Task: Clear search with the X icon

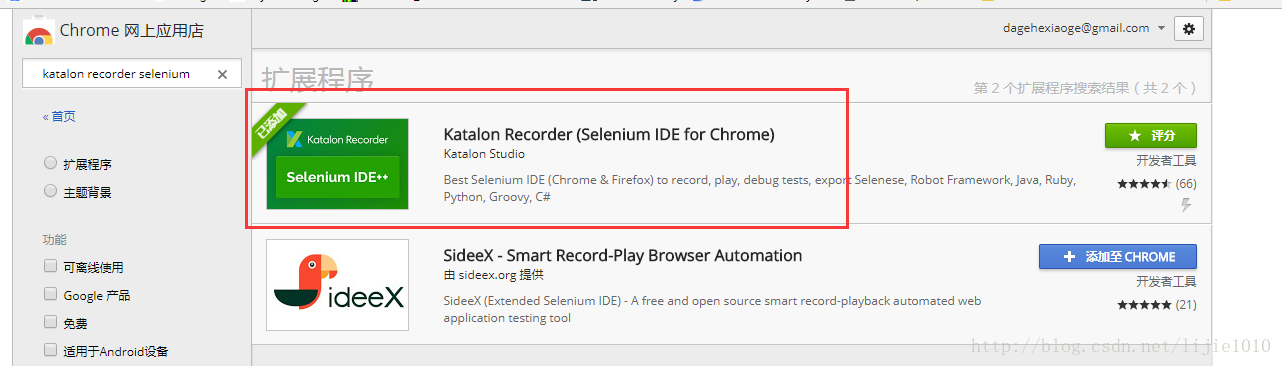Action: click(x=222, y=74)
